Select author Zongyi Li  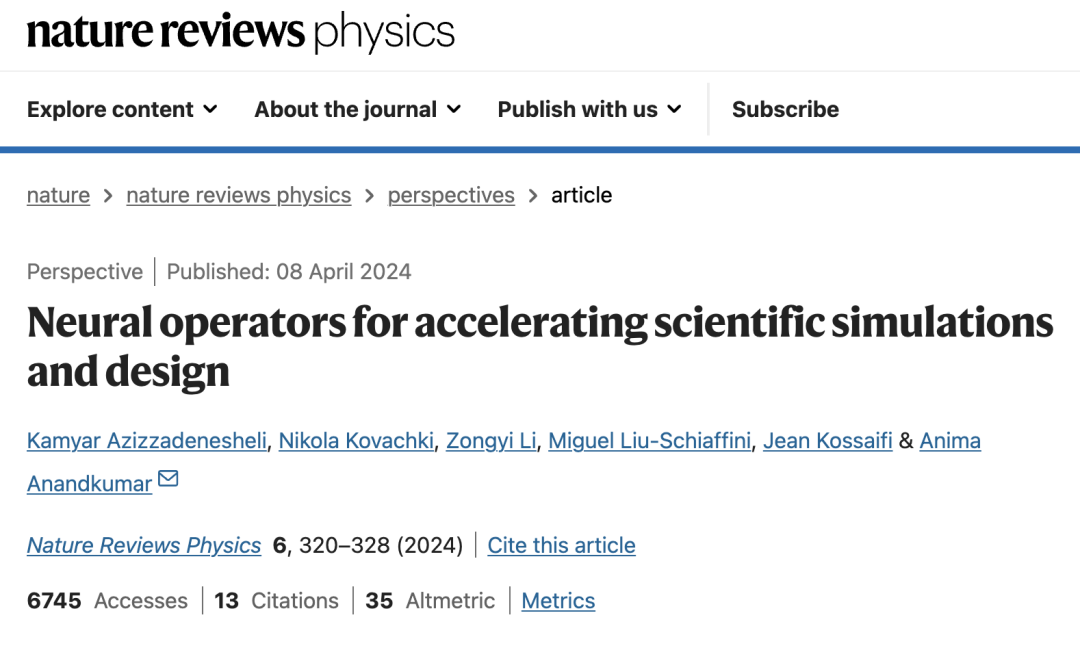(x=492, y=440)
